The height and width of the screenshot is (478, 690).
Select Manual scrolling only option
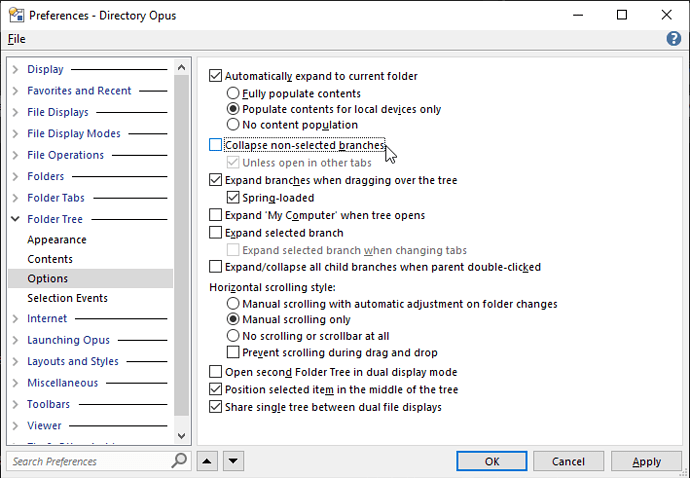coord(233,319)
